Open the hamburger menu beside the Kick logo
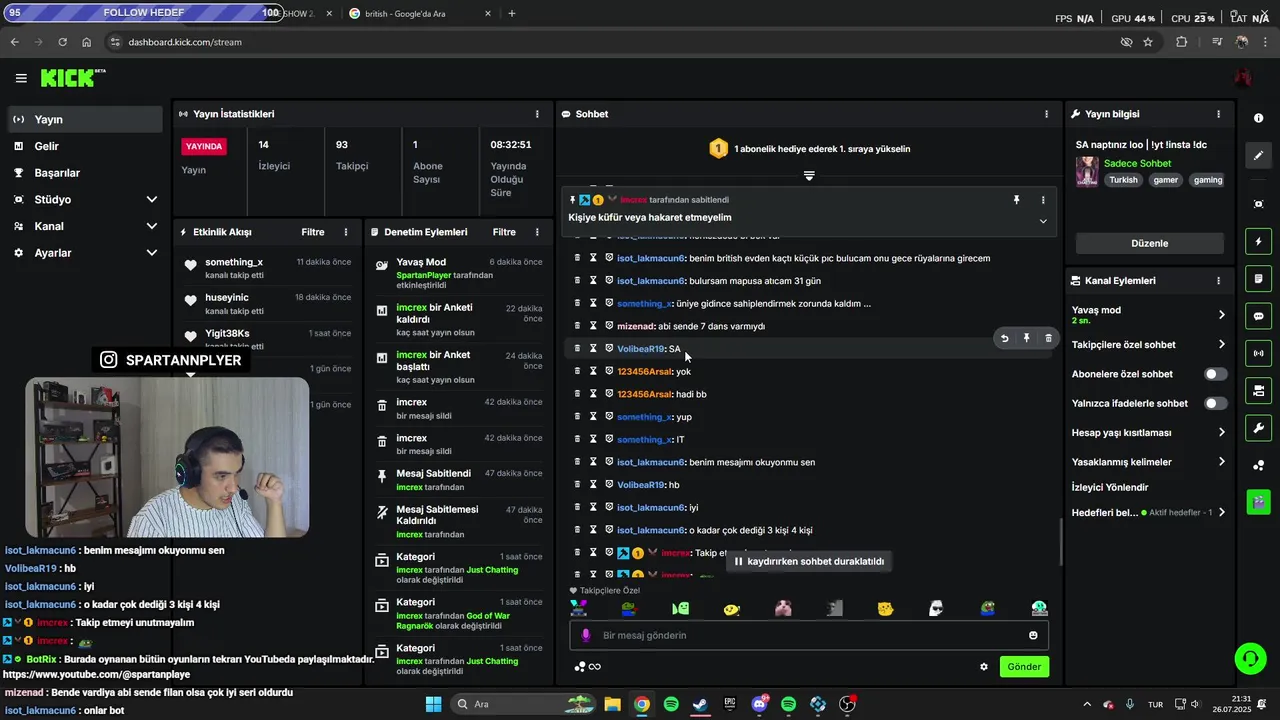Viewport: 1280px width, 720px height. click(21, 78)
